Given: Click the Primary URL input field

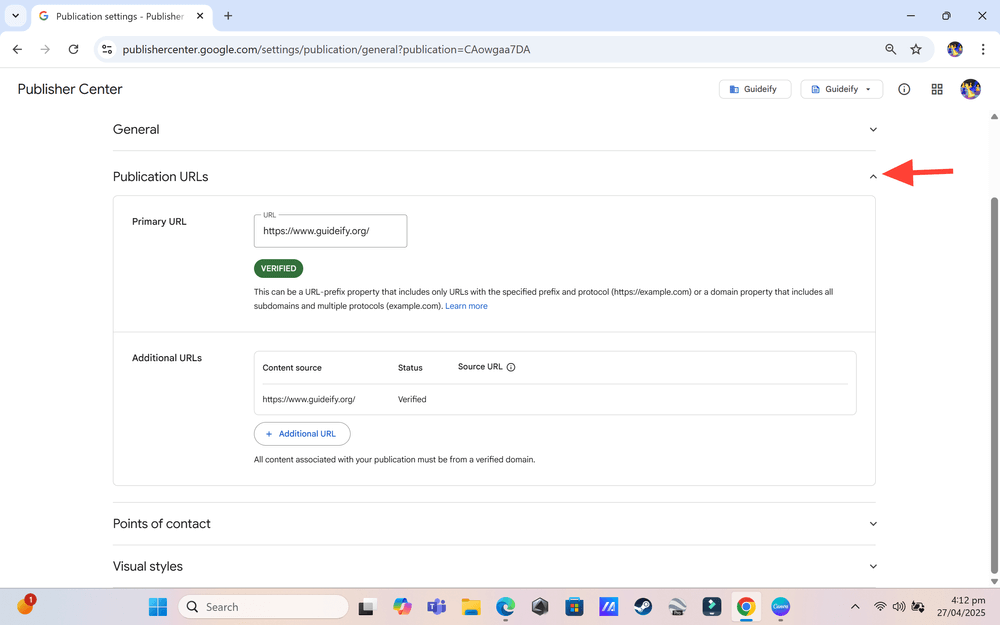Looking at the screenshot, I should pyautogui.click(x=330, y=231).
